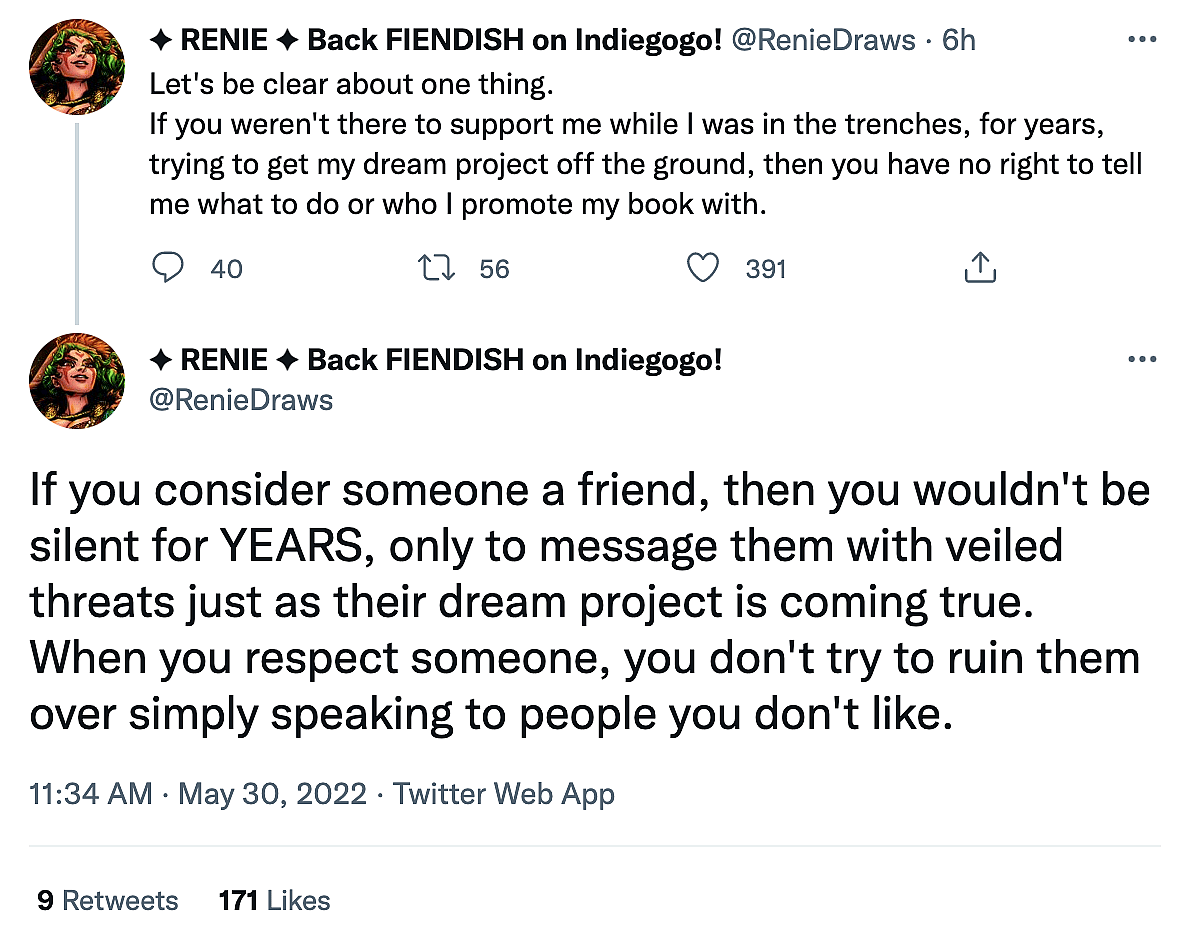Click the @RenieDraws handle below the second display name
This screenshot has height=947, width=1190.
coord(240,400)
